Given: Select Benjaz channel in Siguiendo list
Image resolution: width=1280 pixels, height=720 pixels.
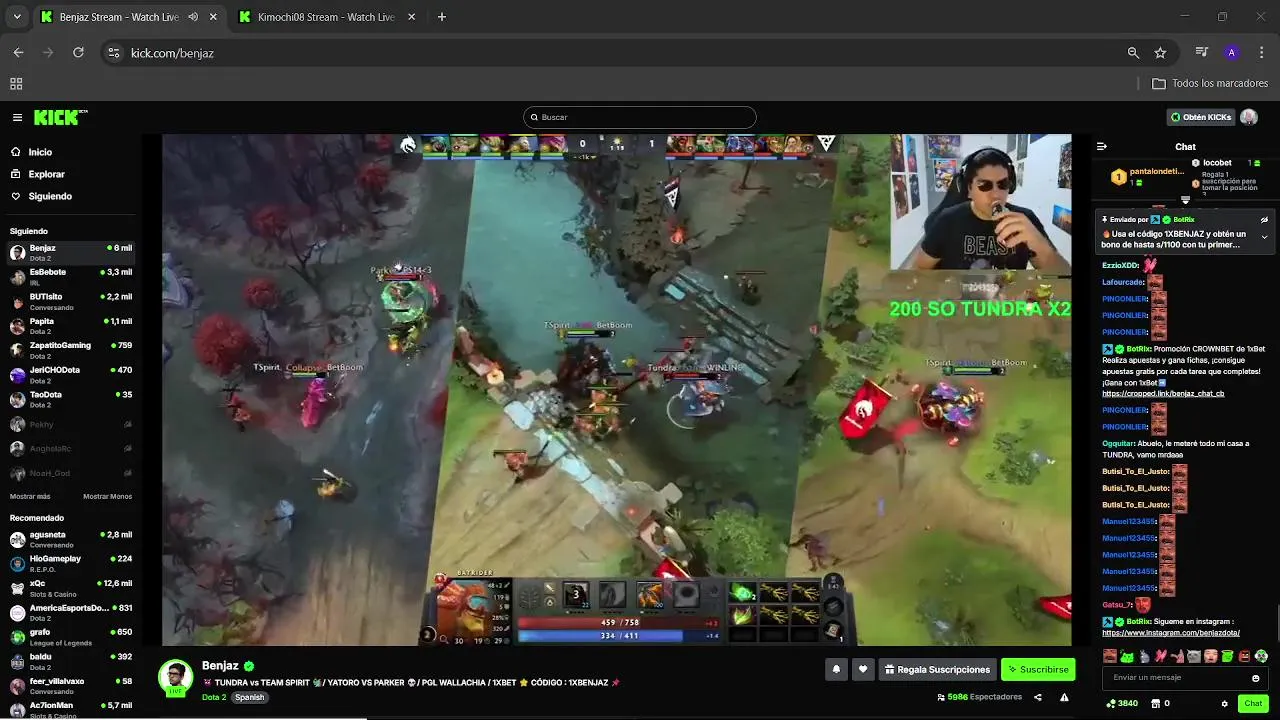Looking at the screenshot, I should [x=70, y=252].
